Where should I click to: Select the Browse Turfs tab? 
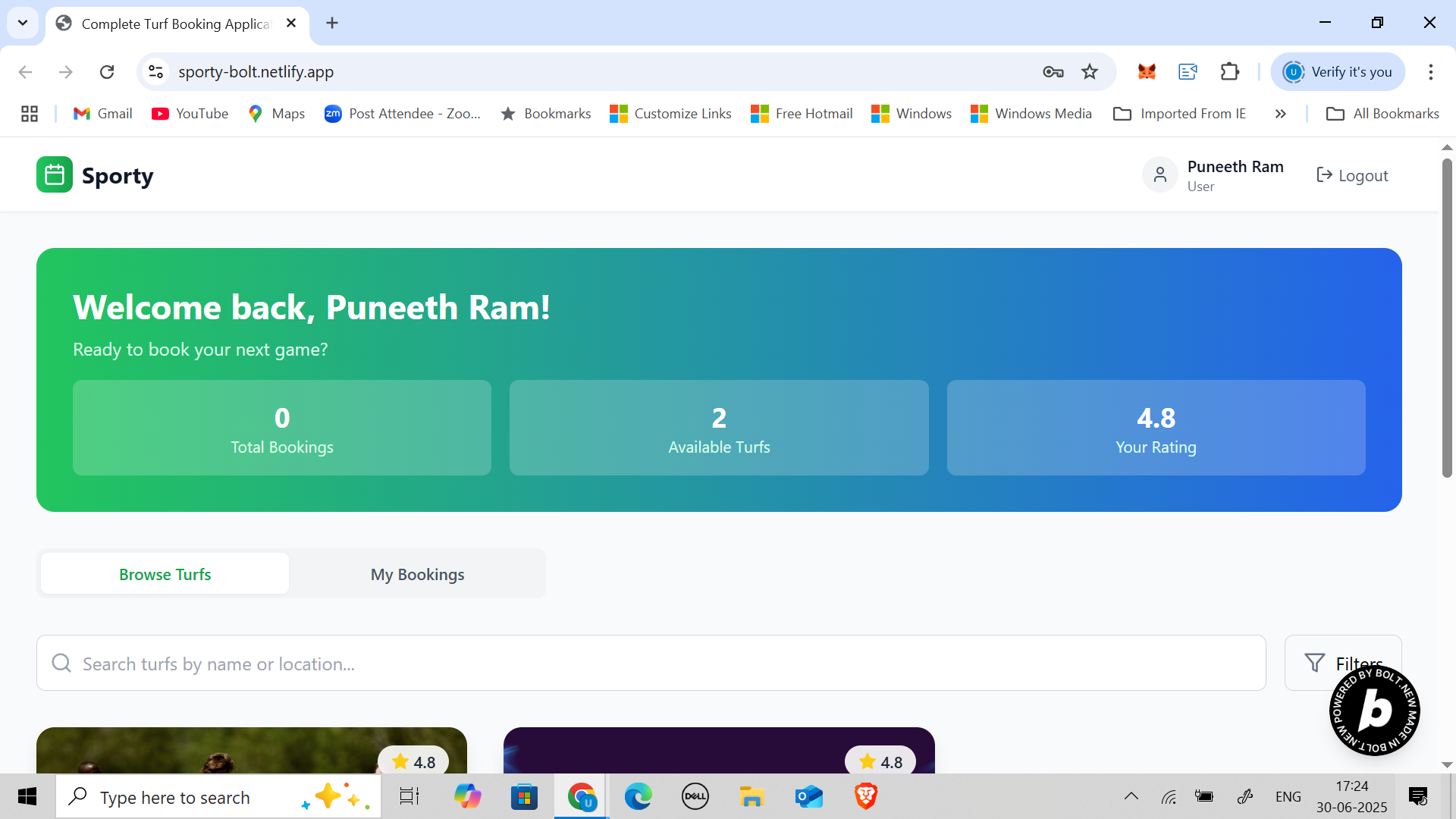[165, 574]
